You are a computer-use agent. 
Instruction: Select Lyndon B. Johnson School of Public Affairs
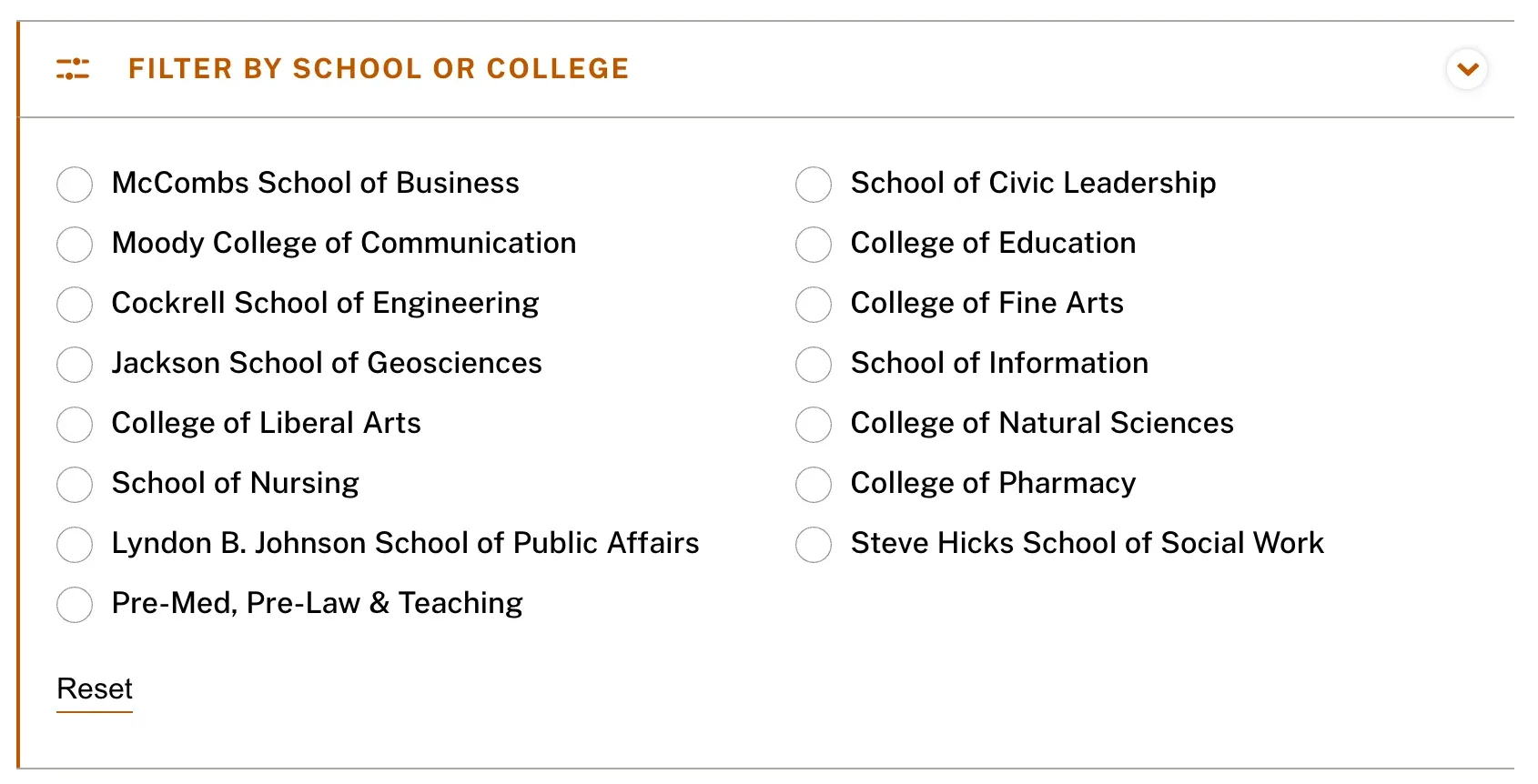tap(74, 544)
